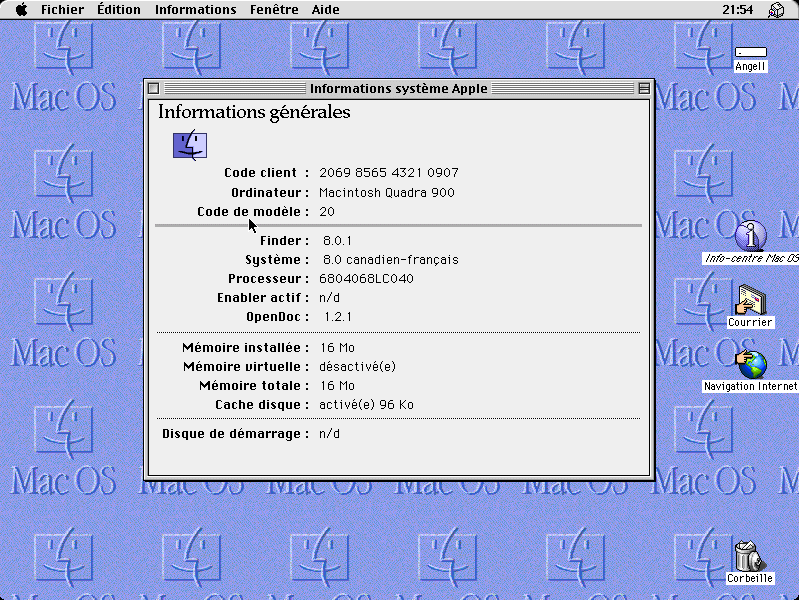This screenshot has width=799, height=600.
Task: Click the Macintosh Quadra 900 text
Action: (x=386, y=192)
